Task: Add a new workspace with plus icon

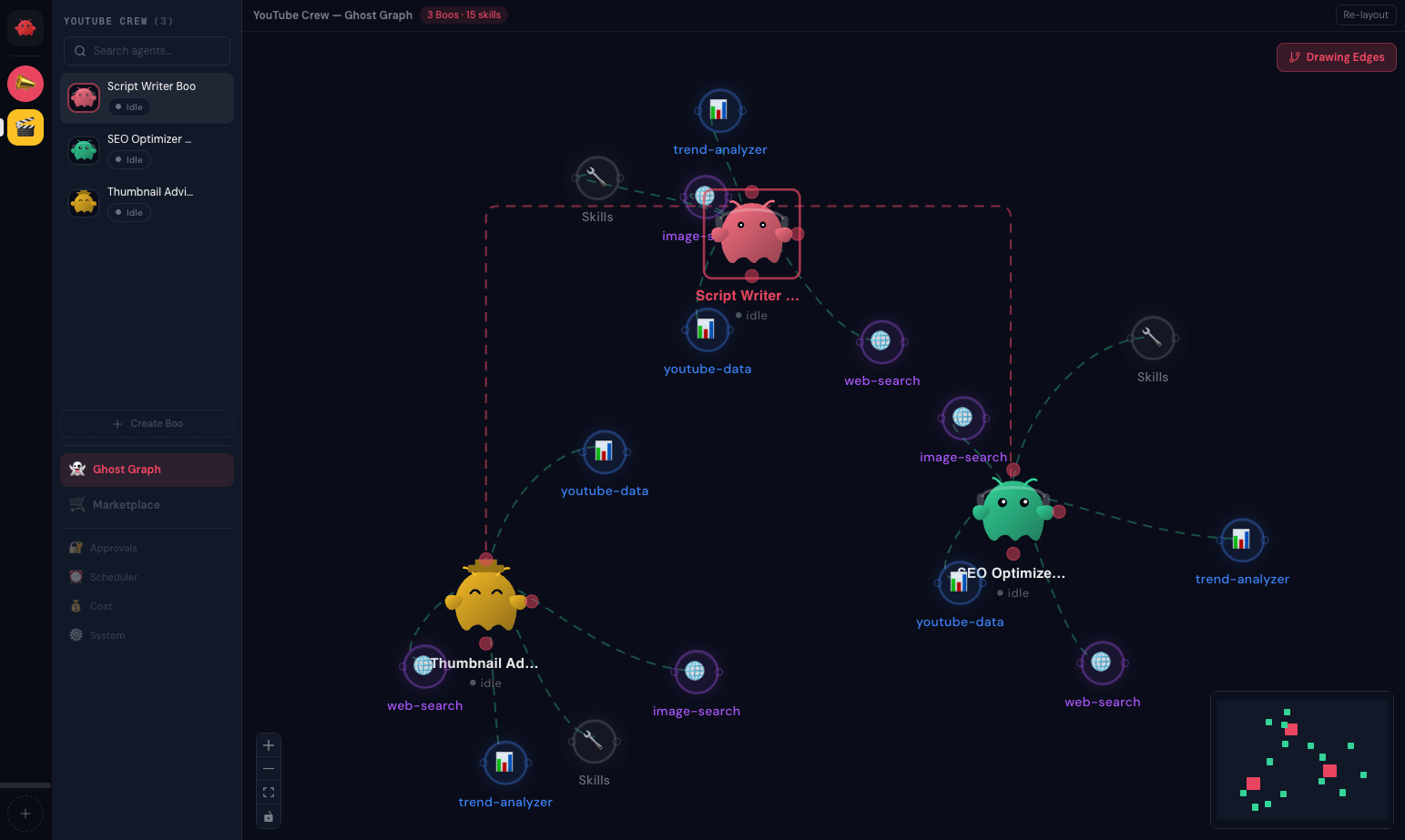Action: click(25, 814)
